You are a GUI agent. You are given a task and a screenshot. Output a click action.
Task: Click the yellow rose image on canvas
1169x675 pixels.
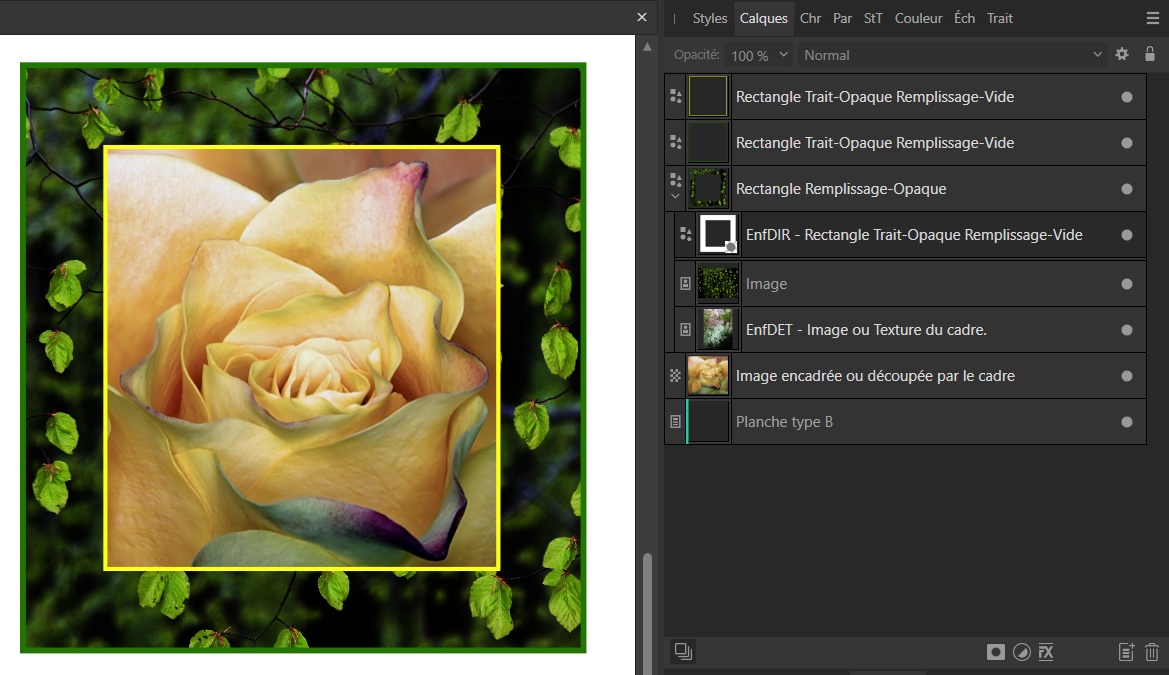(302, 358)
